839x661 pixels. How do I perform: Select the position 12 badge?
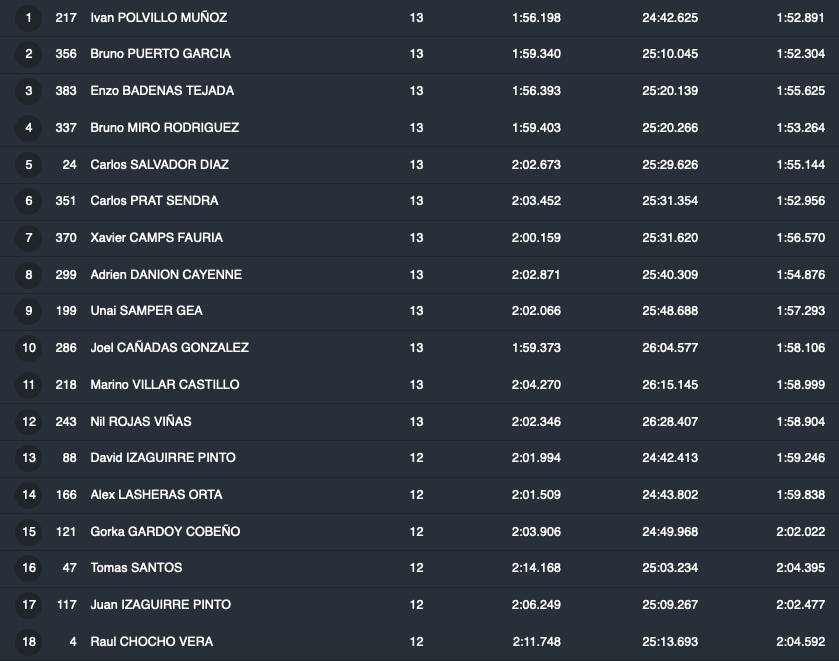29,421
